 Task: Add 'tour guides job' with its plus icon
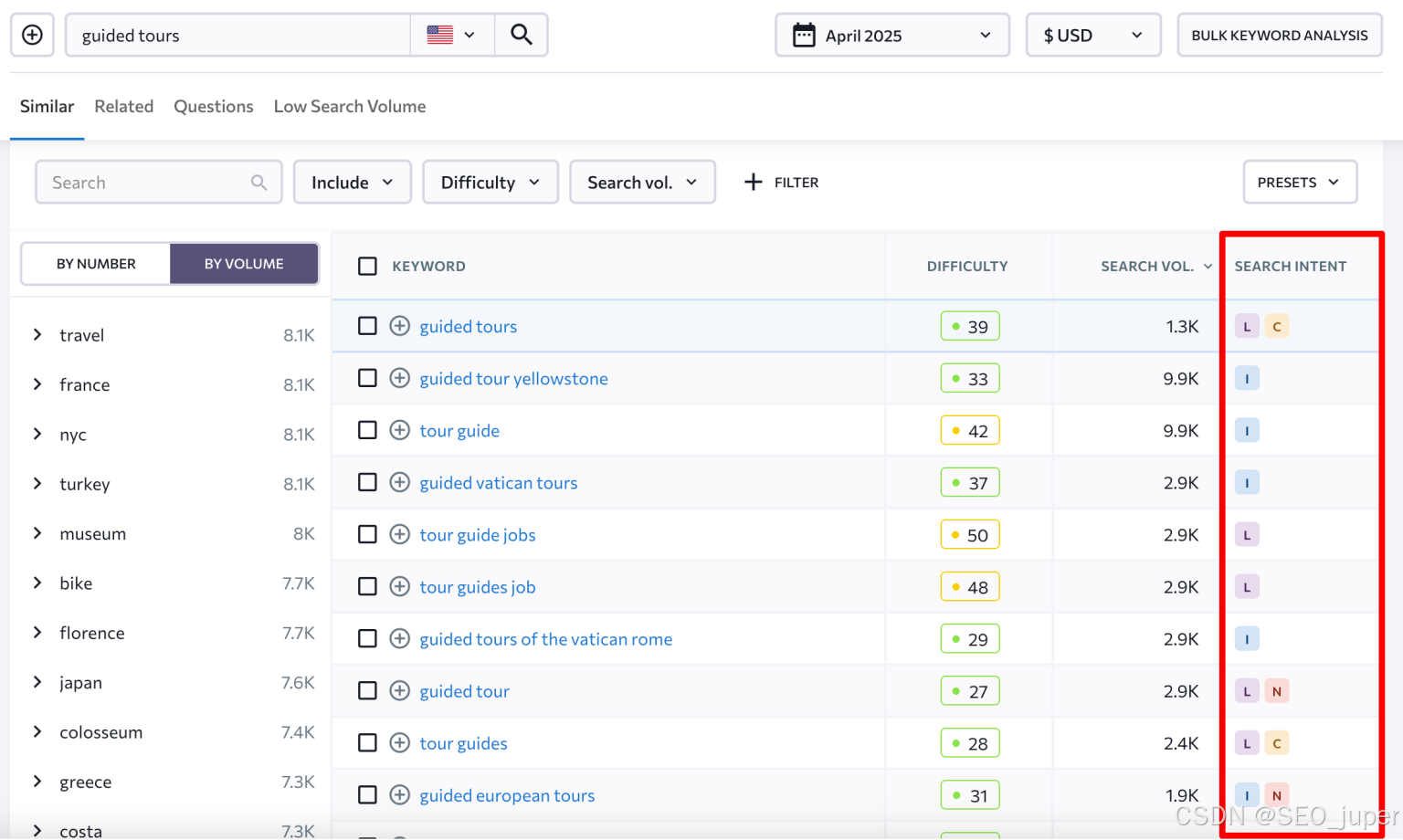click(x=399, y=586)
